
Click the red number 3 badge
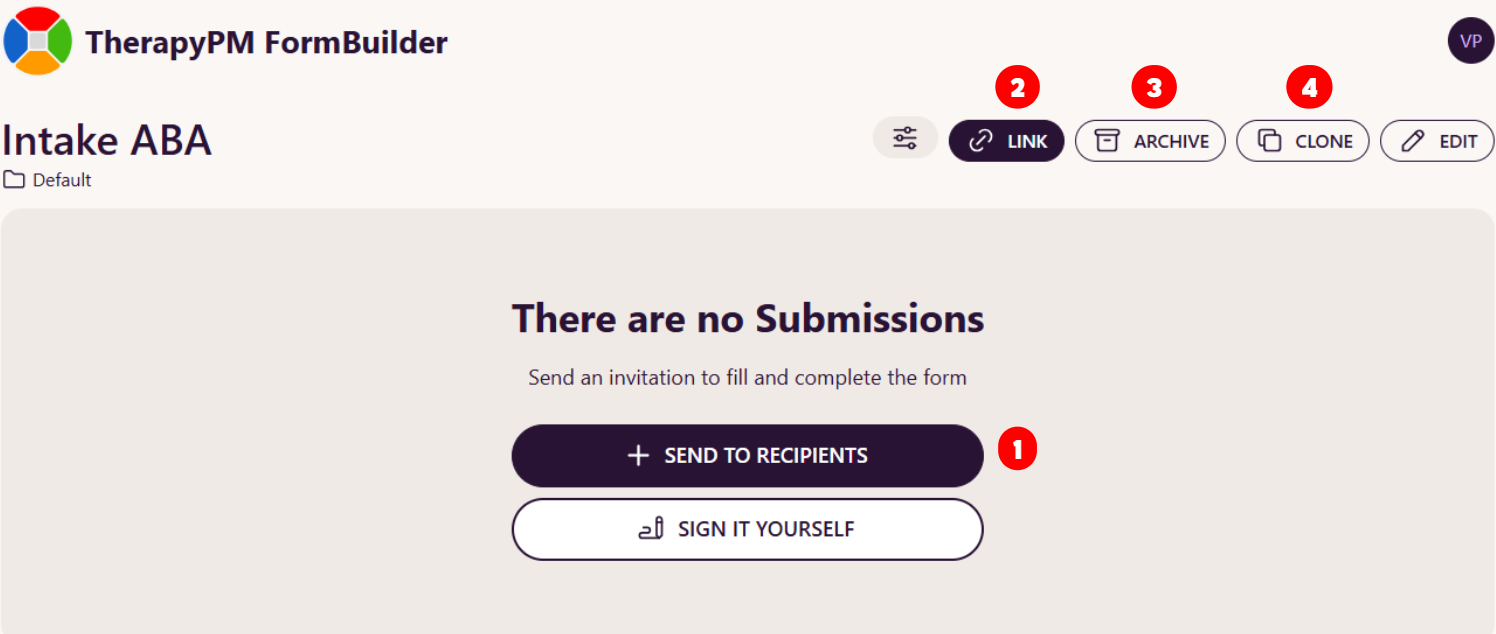coord(1154,88)
